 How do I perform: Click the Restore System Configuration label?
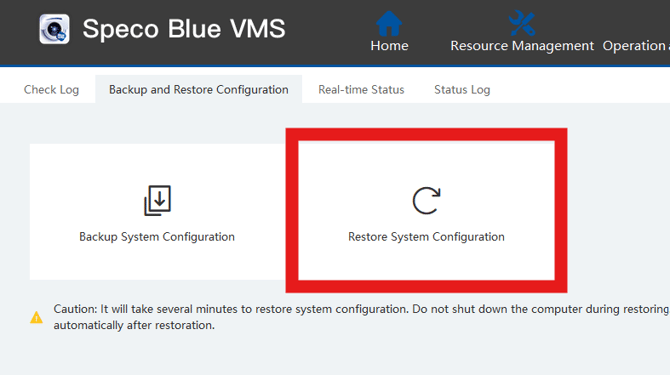click(x=426, y=237)
